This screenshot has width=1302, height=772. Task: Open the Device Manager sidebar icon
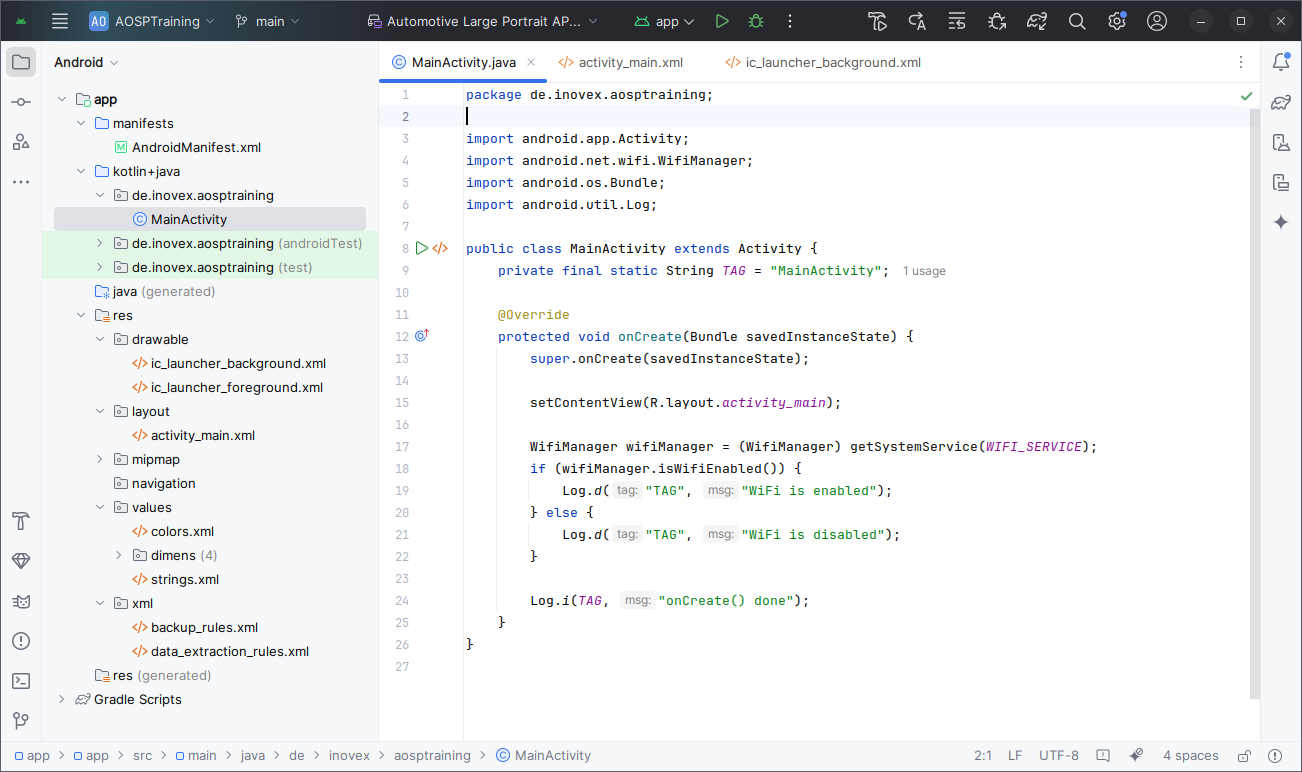tap(1281, 142)
